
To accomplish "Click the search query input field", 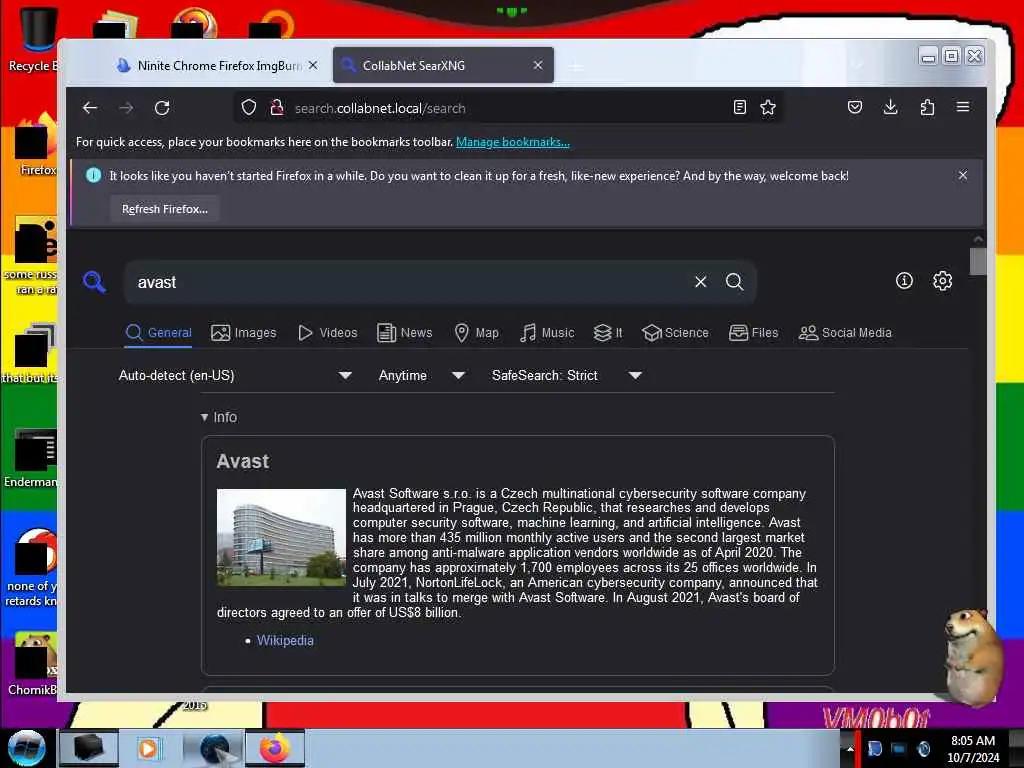I will pyautogui.click(x=411, y=282).
